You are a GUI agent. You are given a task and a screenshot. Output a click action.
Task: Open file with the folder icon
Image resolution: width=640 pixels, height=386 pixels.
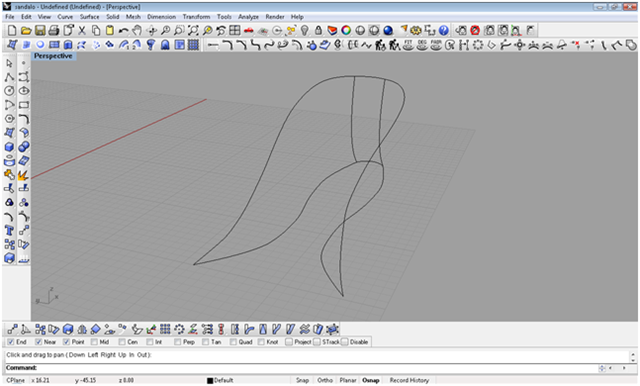[26, 31]
